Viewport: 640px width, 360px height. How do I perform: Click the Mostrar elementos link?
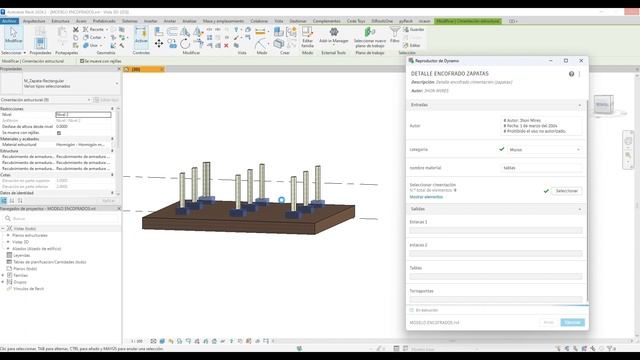click(426, 197)
